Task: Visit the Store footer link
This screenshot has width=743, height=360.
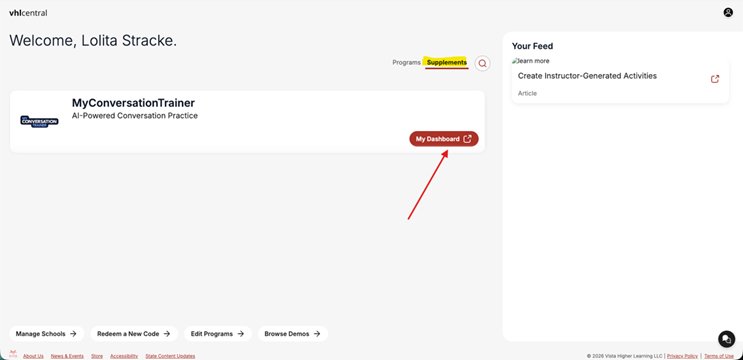Action: pyautogui.click(x=97, y=356)
